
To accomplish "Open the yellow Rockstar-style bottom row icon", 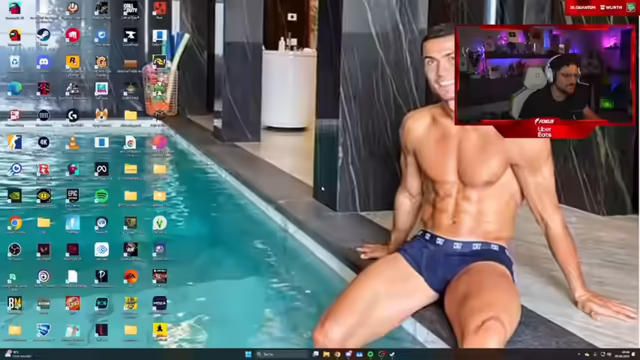I will (160, 330).
